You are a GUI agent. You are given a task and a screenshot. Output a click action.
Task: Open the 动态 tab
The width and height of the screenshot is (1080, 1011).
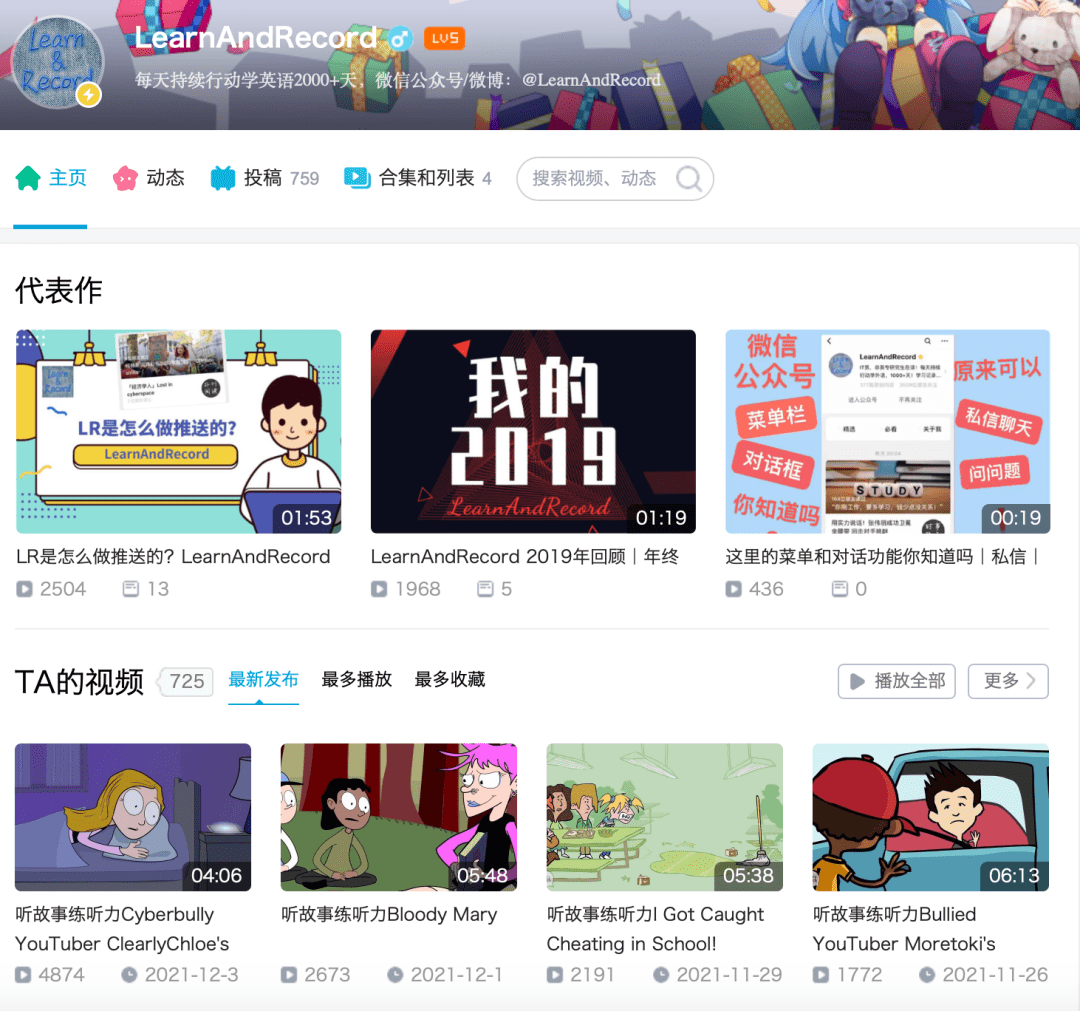pyautogui.click(x=149, y=178)
